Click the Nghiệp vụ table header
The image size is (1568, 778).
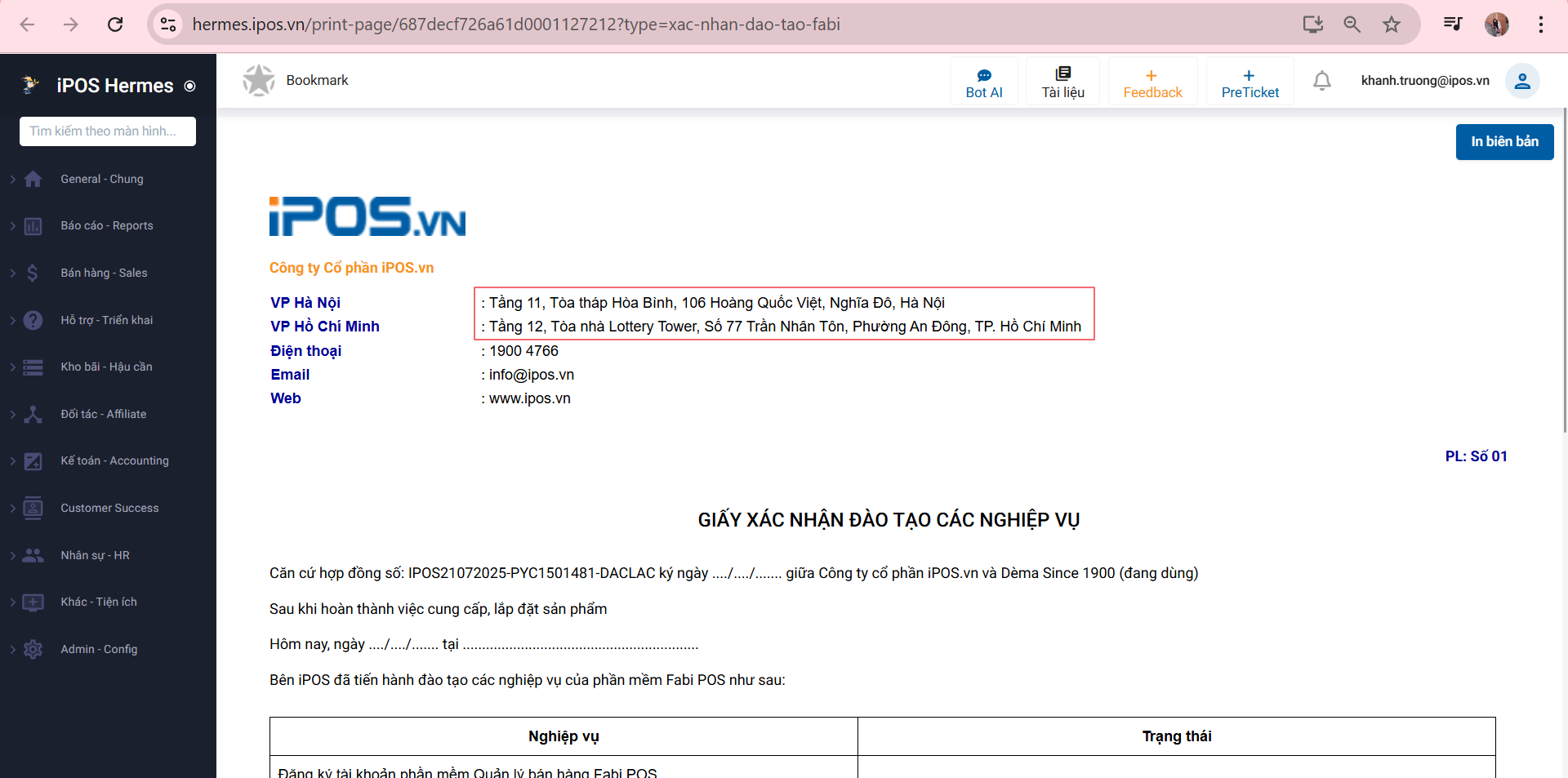tap(563, 736)
